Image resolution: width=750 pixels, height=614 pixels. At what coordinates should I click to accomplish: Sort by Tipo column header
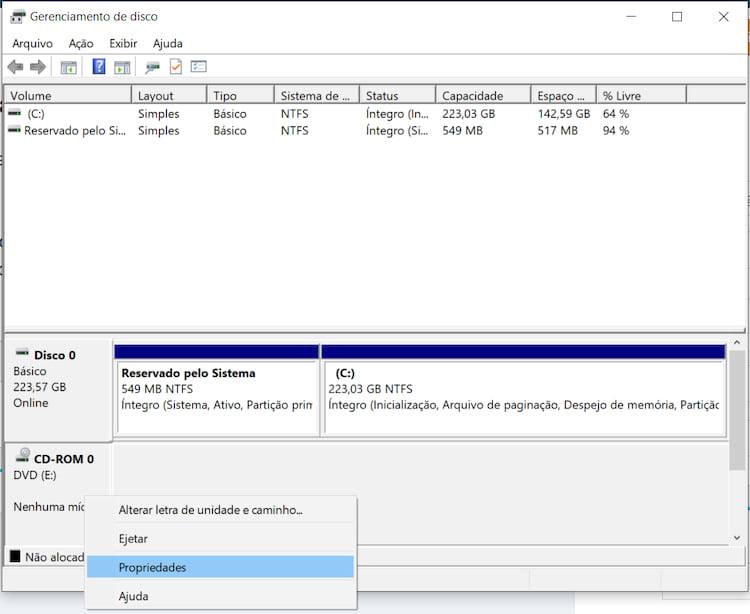coord(241,96)
